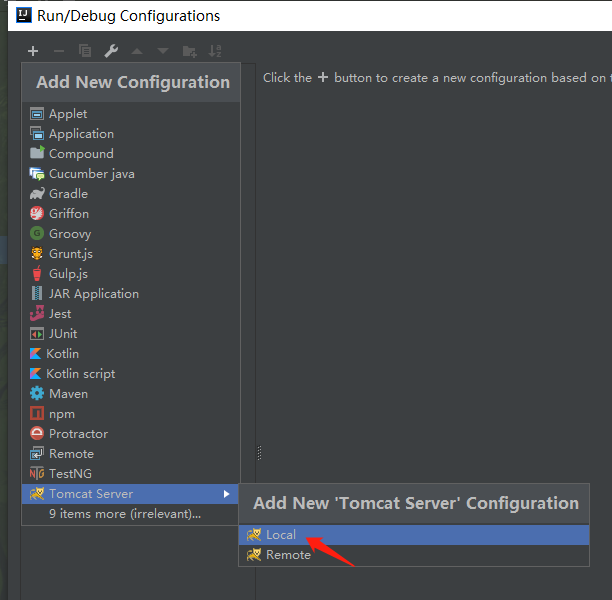Click the Copy Configuration icon
This screenshot has height=600, width=612.
pos(85,51)
